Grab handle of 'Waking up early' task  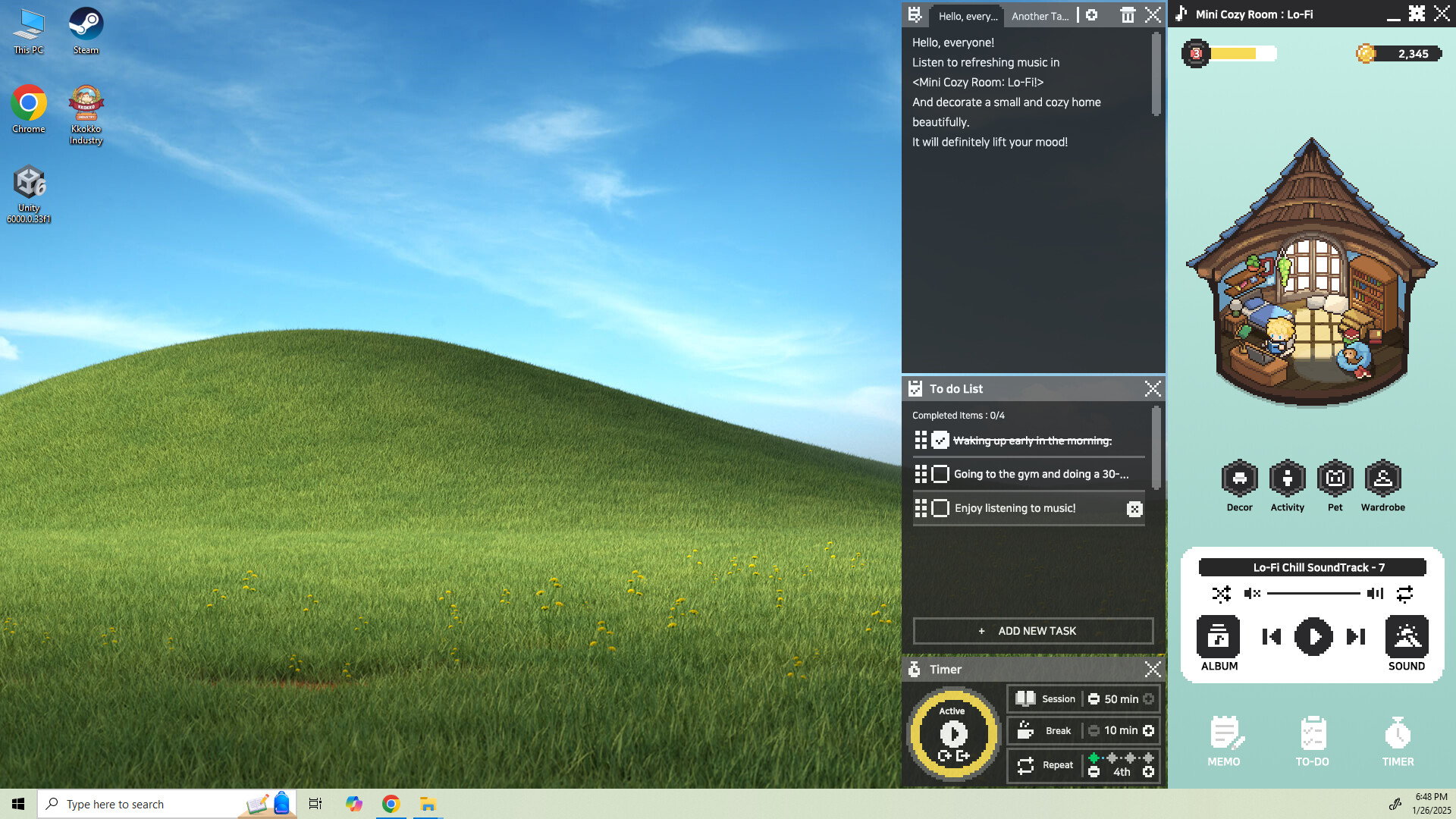pyautogui.click(x=921, y=441)
